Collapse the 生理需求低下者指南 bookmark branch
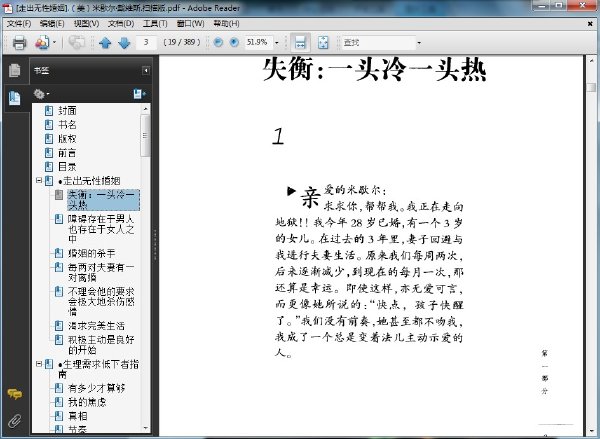This screenshot has width=600, height=439. click(x=39, y=364)
